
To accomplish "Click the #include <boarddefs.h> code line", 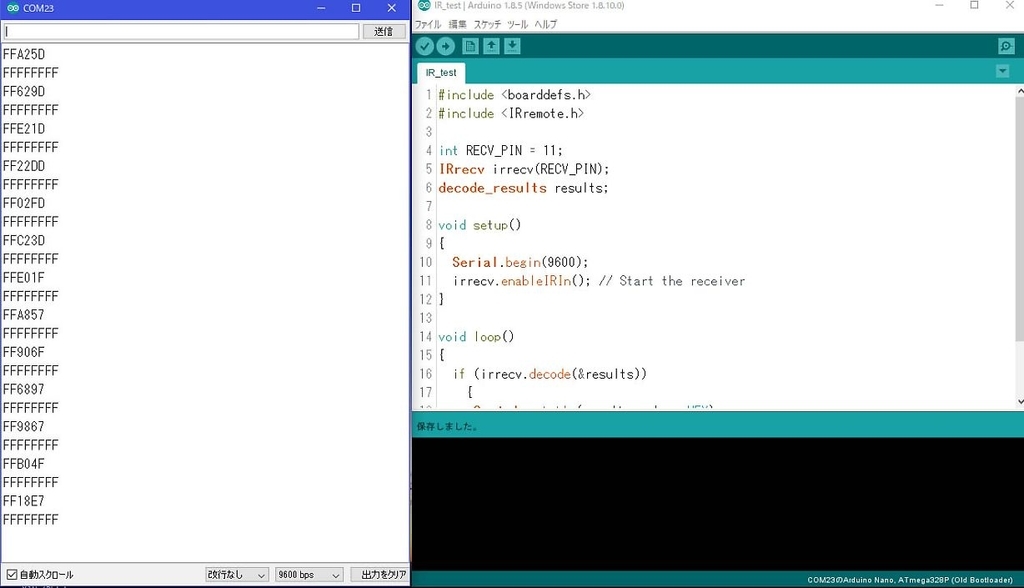I will [515, 95].
